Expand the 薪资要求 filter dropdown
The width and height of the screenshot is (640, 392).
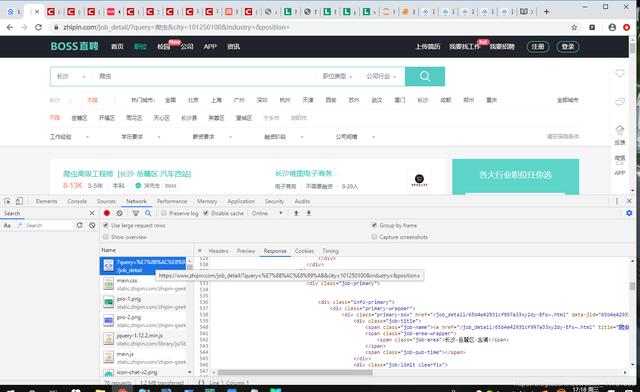212,137
